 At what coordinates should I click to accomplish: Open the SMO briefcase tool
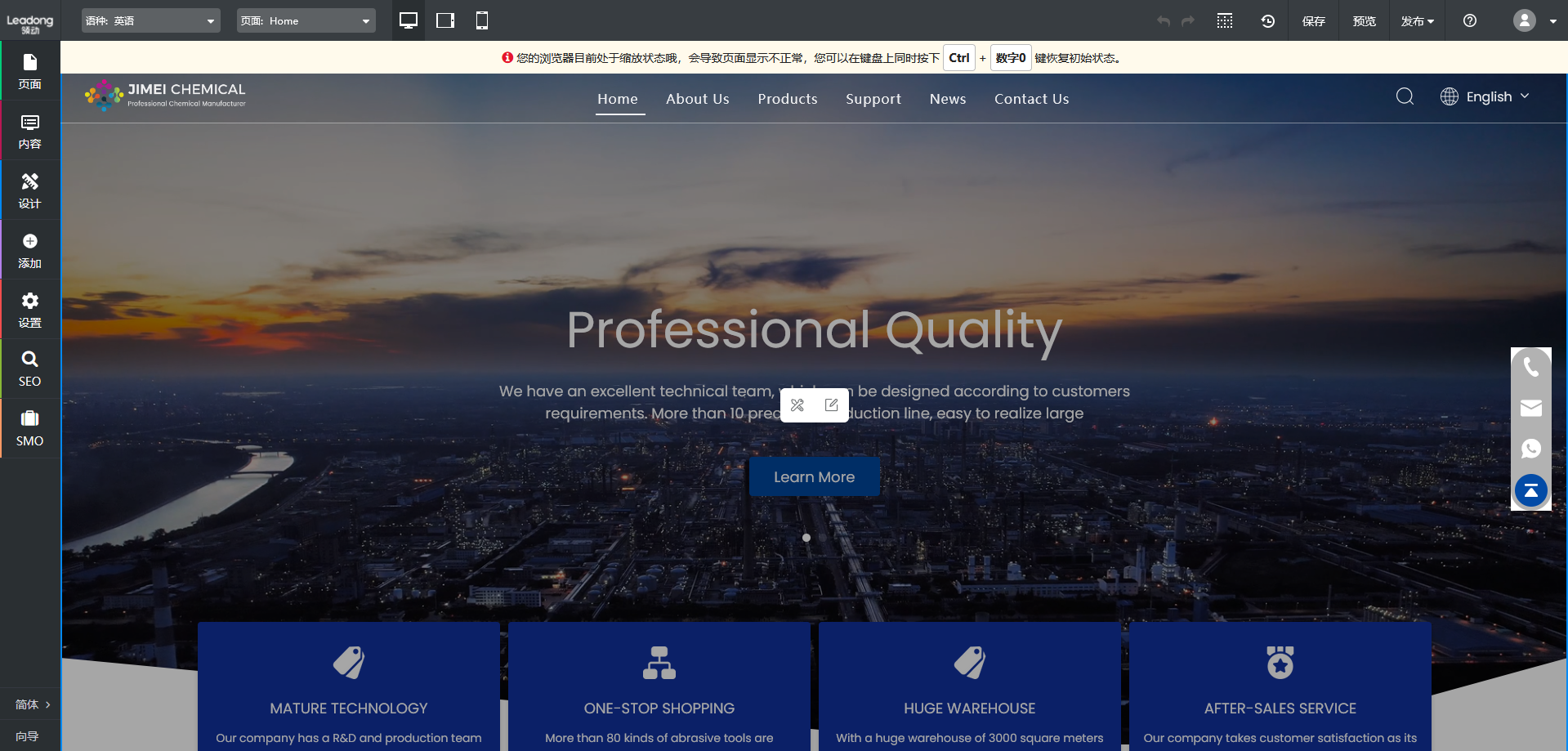tap(29, 428)
